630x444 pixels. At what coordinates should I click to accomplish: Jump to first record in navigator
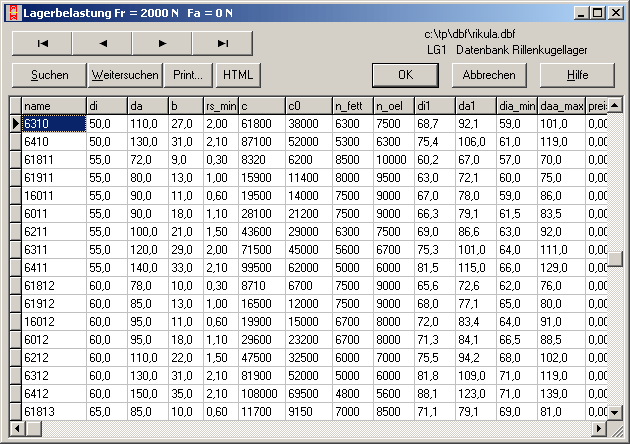coord(42,43)
